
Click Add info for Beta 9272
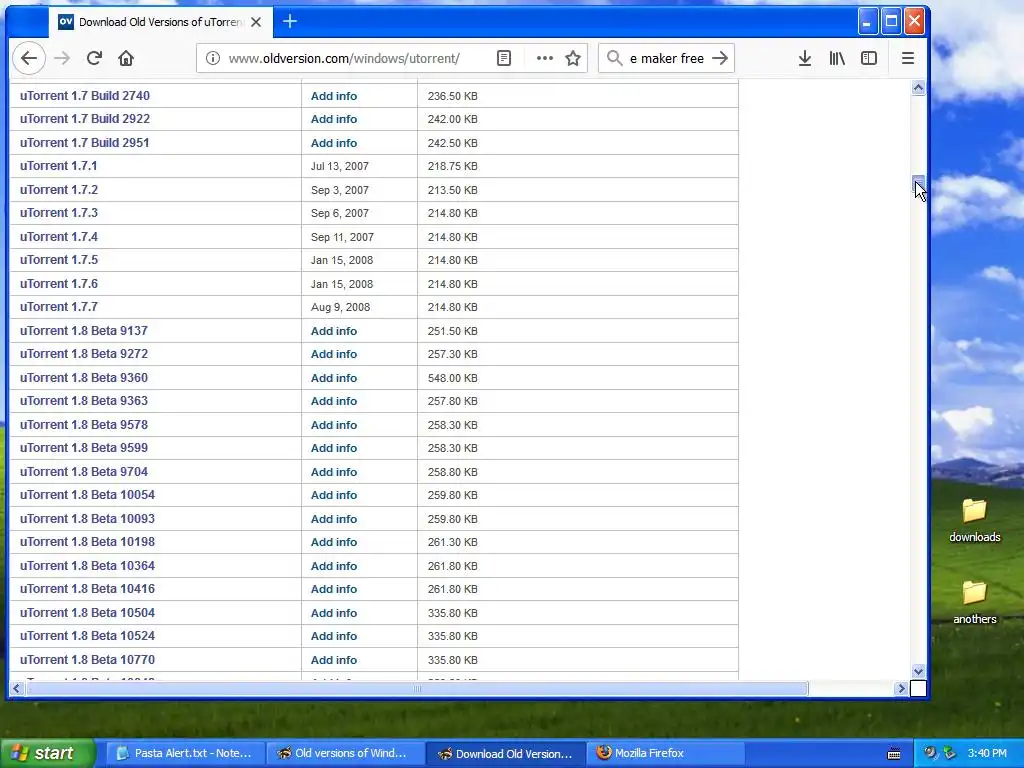coord(334,354)
